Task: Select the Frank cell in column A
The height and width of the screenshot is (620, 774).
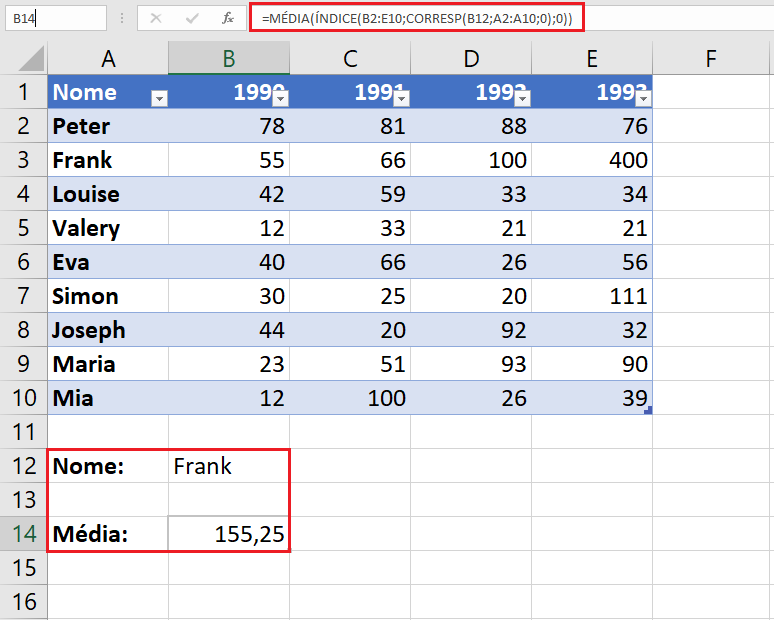Action: [108, 160]
